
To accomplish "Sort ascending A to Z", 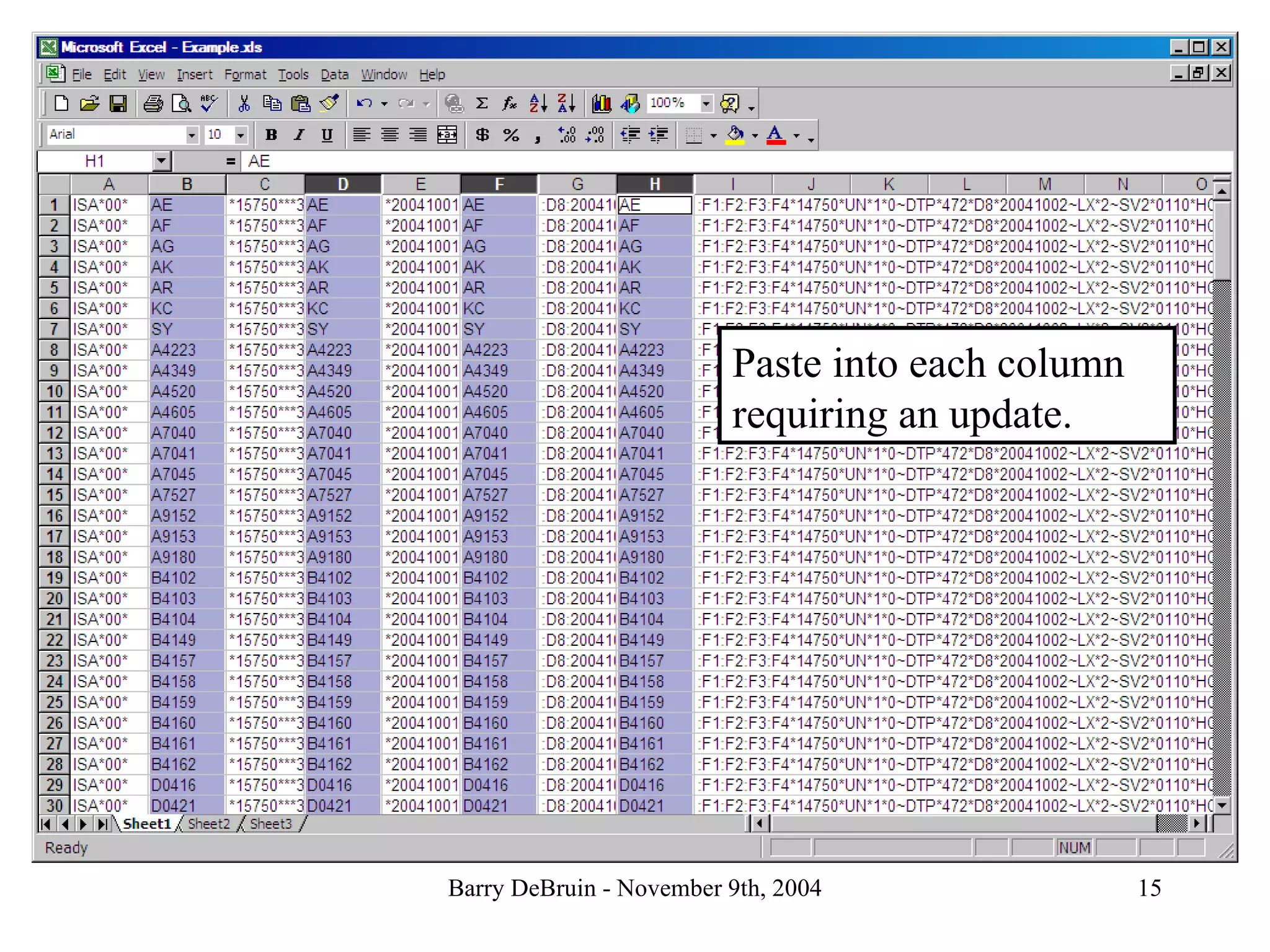I will (538, 104).
